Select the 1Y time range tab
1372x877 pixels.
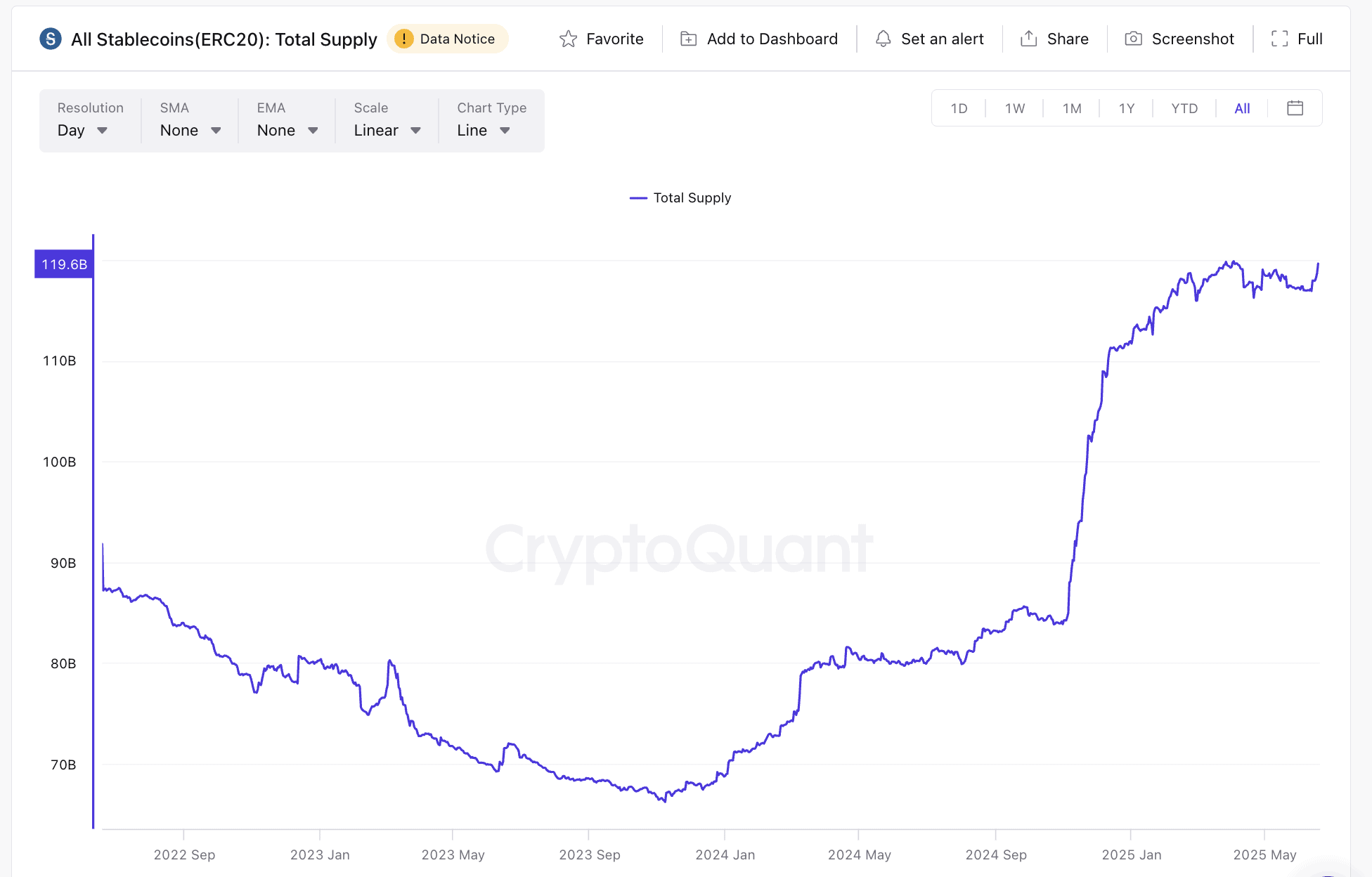coord(1127,108)
